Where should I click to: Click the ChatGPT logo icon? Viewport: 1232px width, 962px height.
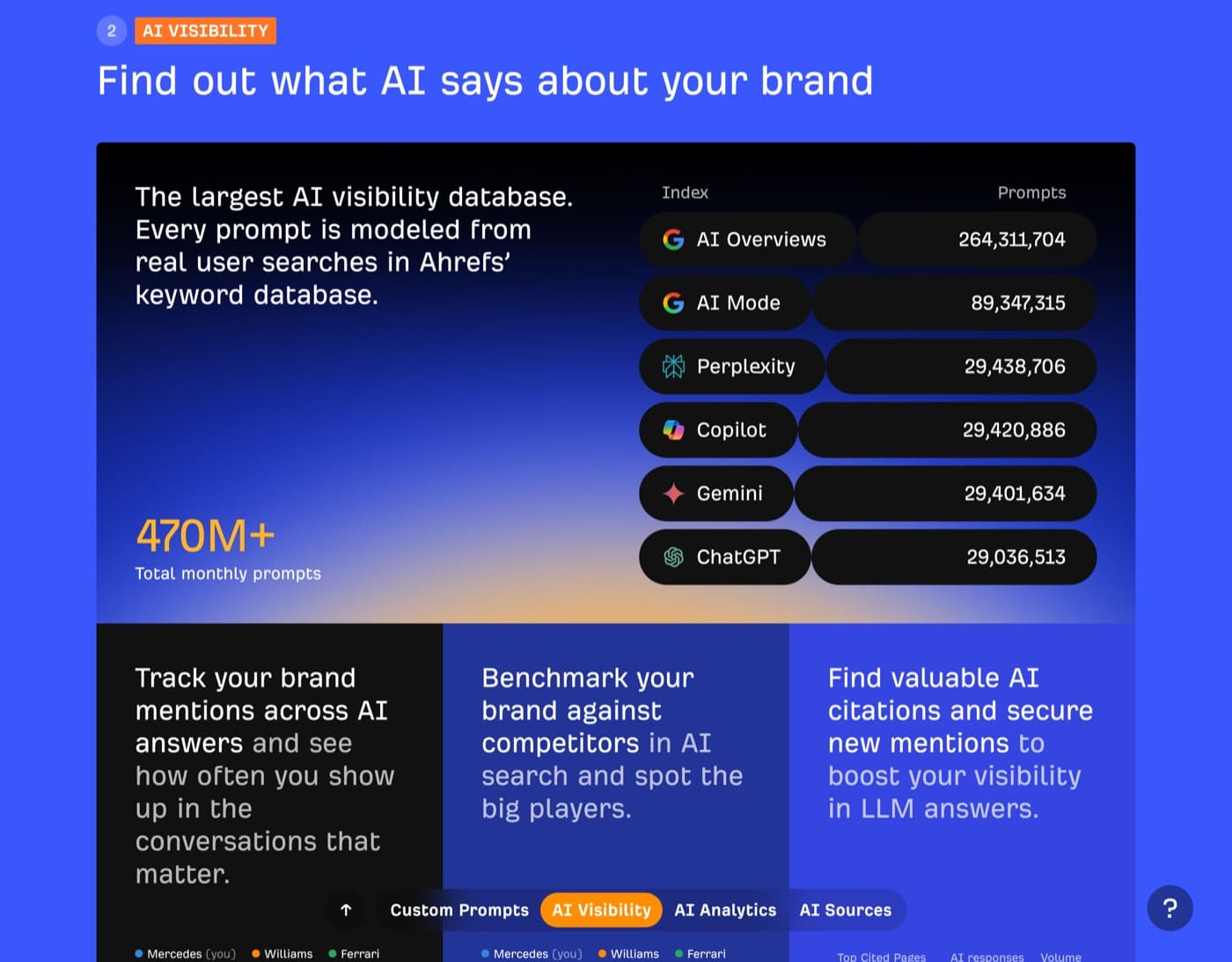tap(673, 556)
